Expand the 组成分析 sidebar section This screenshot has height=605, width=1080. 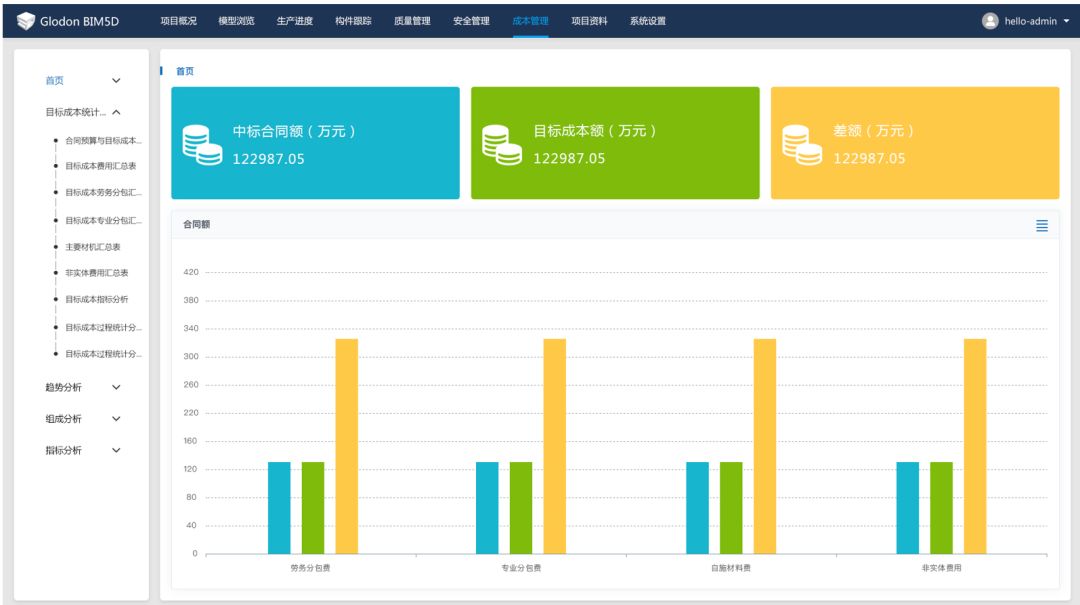click(x=116, y=419)
